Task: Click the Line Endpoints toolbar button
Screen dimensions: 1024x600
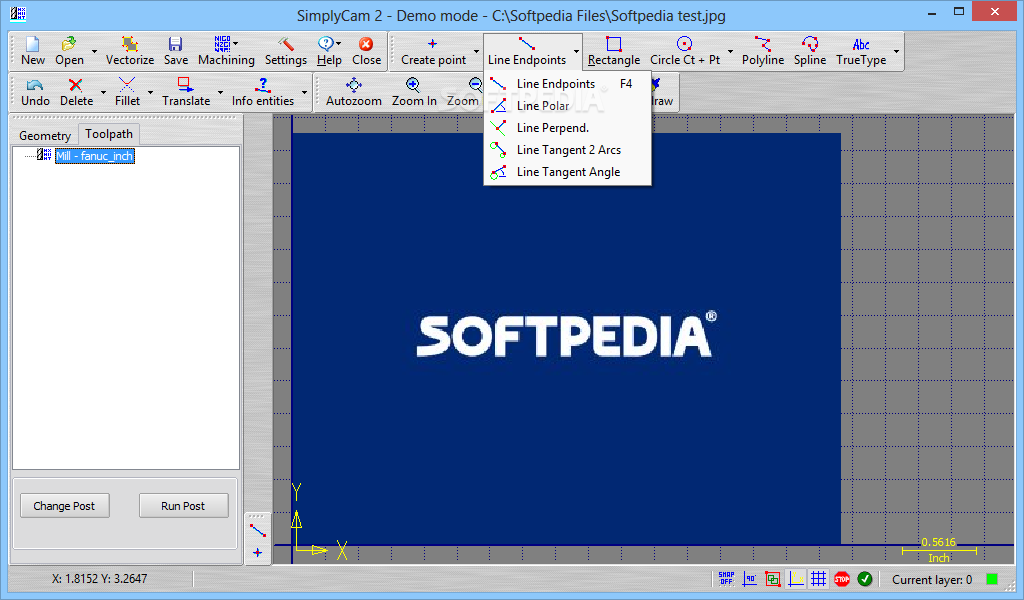Action: pos(527,52)
